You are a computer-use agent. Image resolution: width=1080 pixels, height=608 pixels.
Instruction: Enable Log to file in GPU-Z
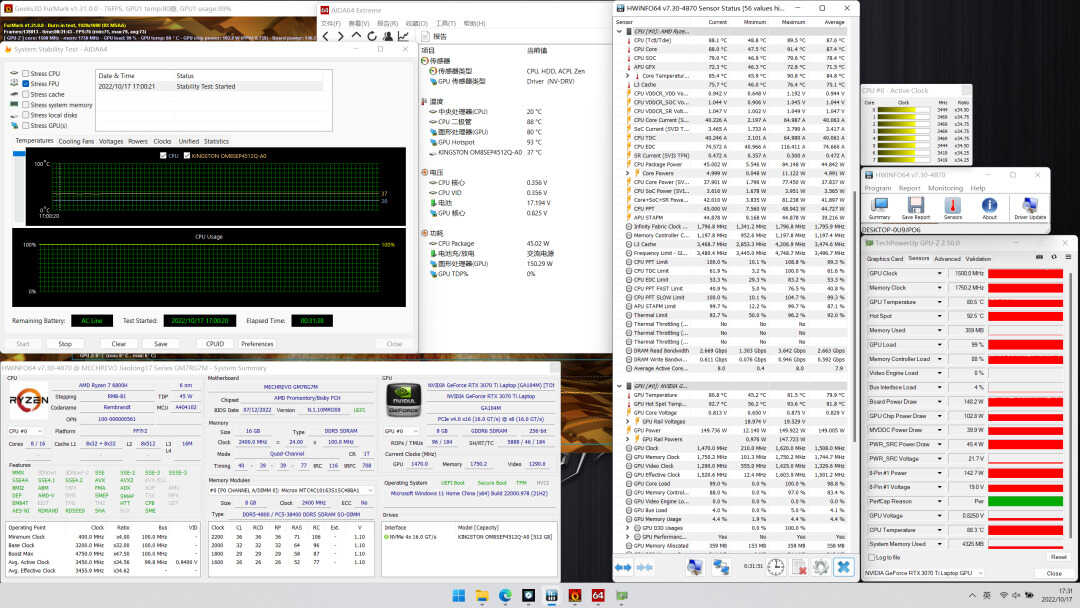tap(872, 557)
